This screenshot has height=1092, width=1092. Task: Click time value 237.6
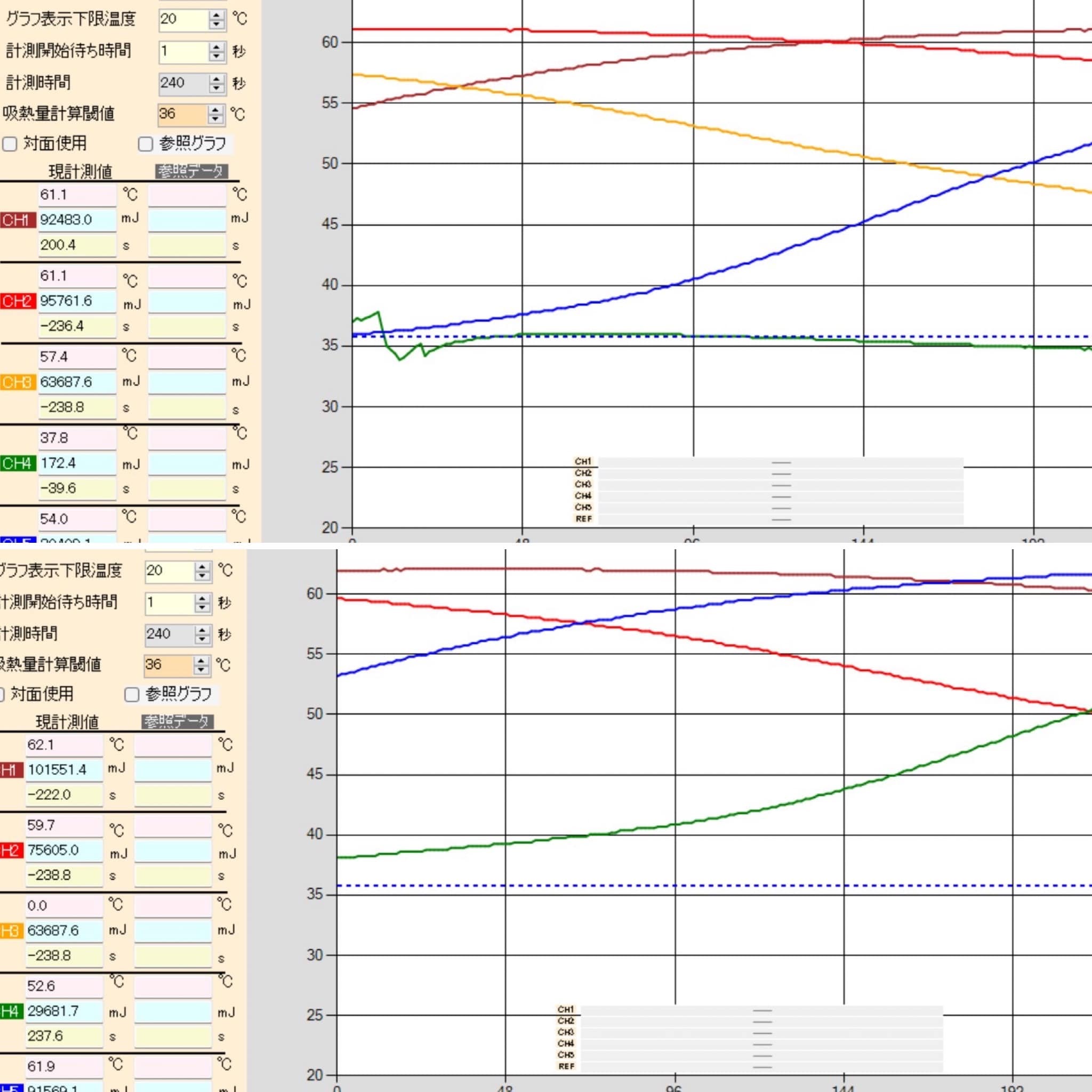(65, 1036)
